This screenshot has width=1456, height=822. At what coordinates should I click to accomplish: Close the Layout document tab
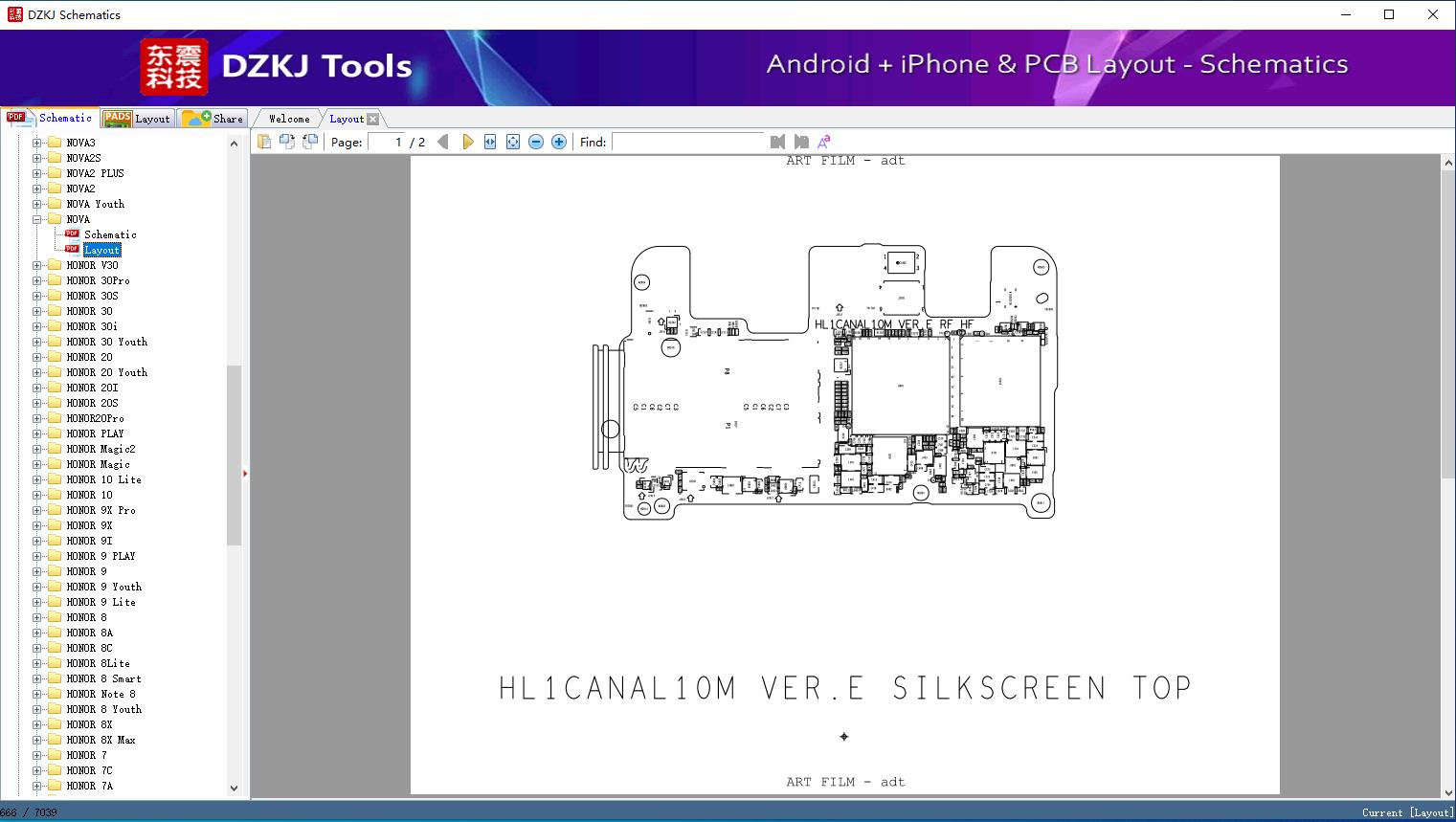[x=373, y=119]
